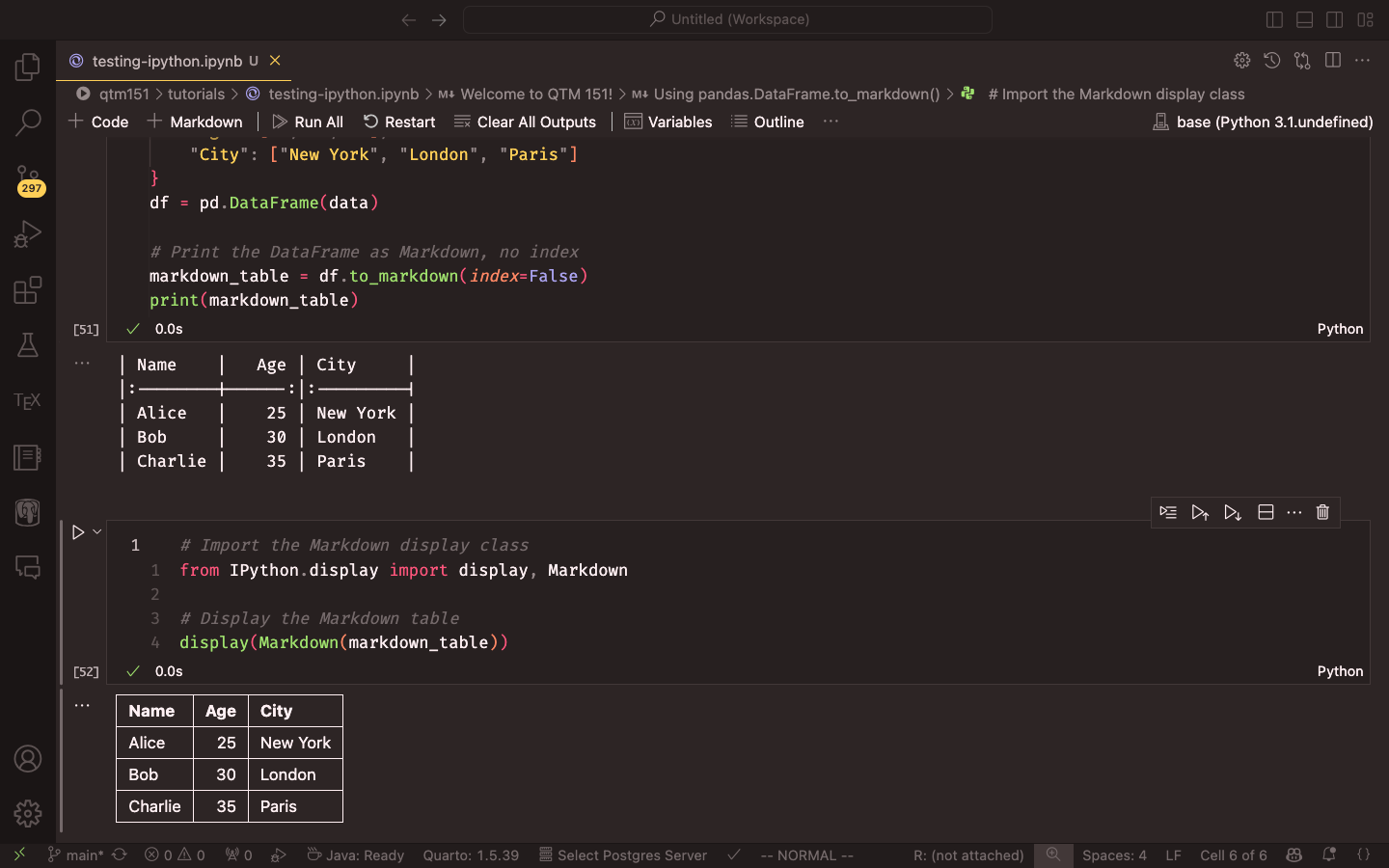The height and width of the screenshot is (868, 1389).
Task: Open output options menu for first table output
Action: point(82,364)
